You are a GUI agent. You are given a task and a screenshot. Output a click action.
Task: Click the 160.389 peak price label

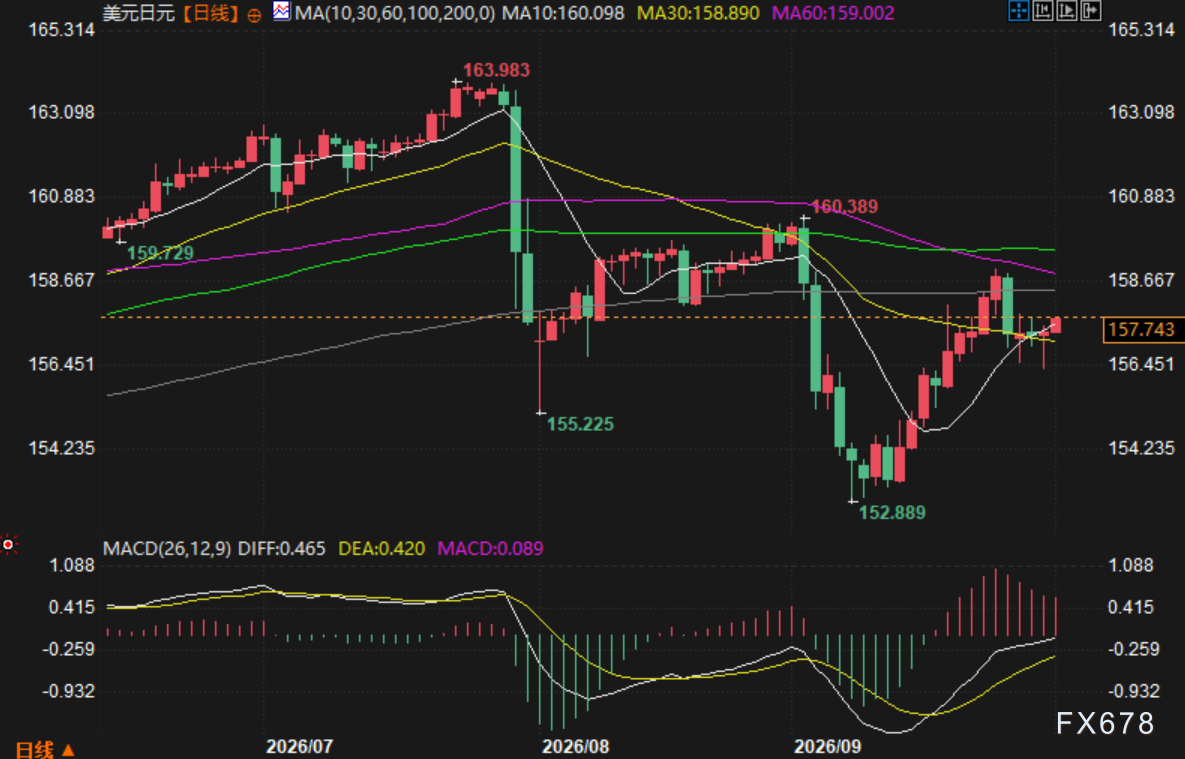(844, 206)
